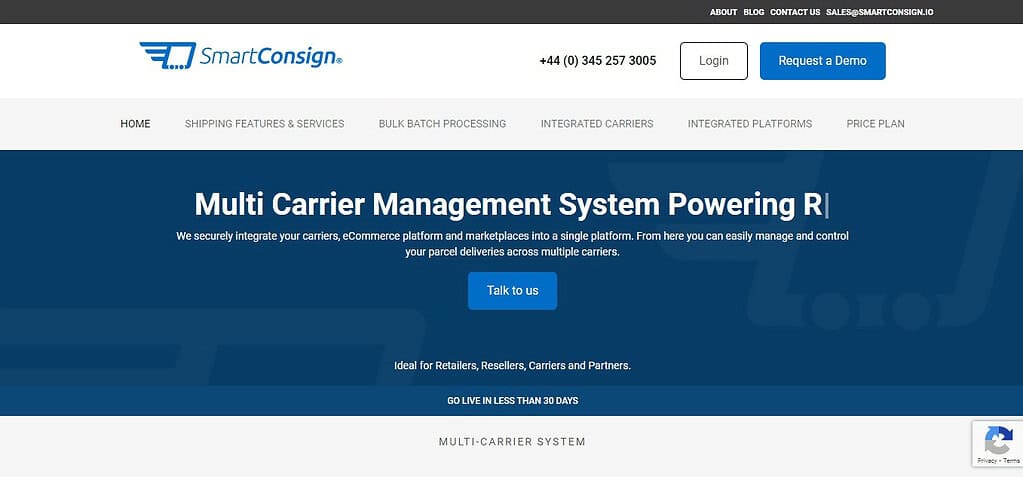Click the 'Go live in less than 30 days' banner

[512, 401]
